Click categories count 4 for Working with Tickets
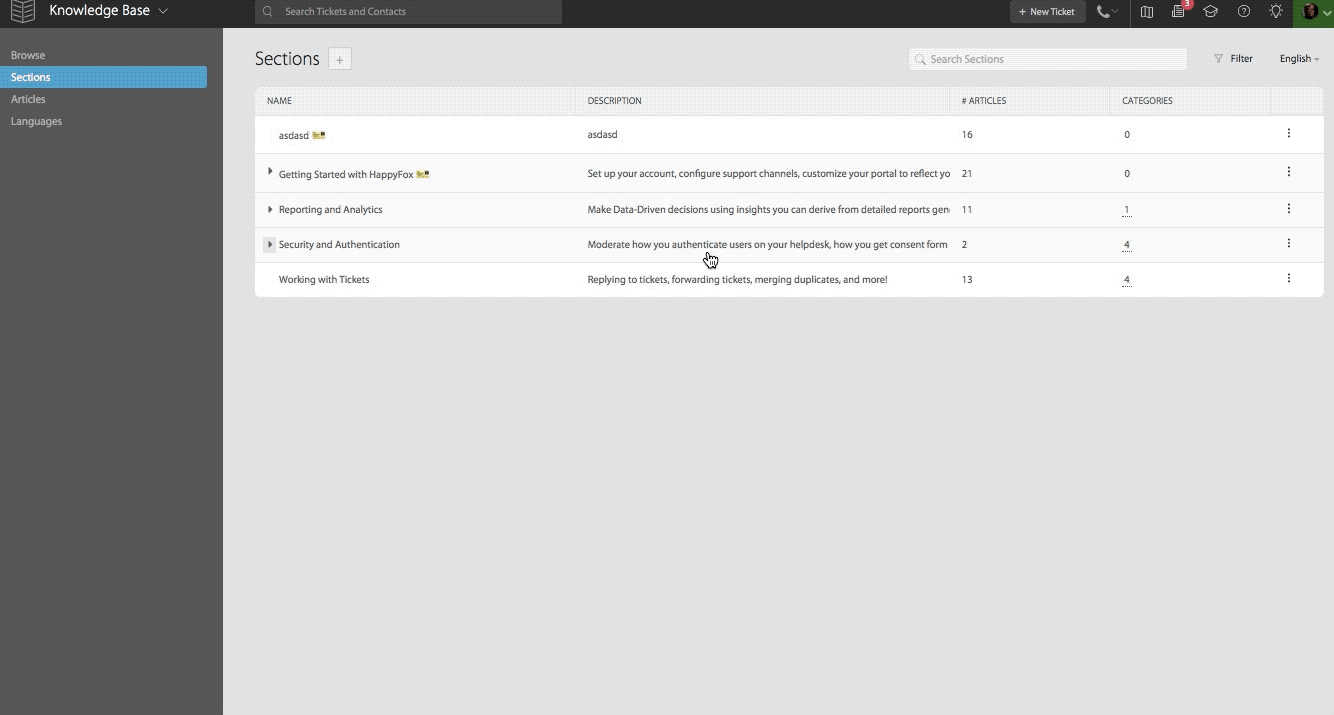The width and height of the screenshot is (1334, 715). [x=1127, y=280]
